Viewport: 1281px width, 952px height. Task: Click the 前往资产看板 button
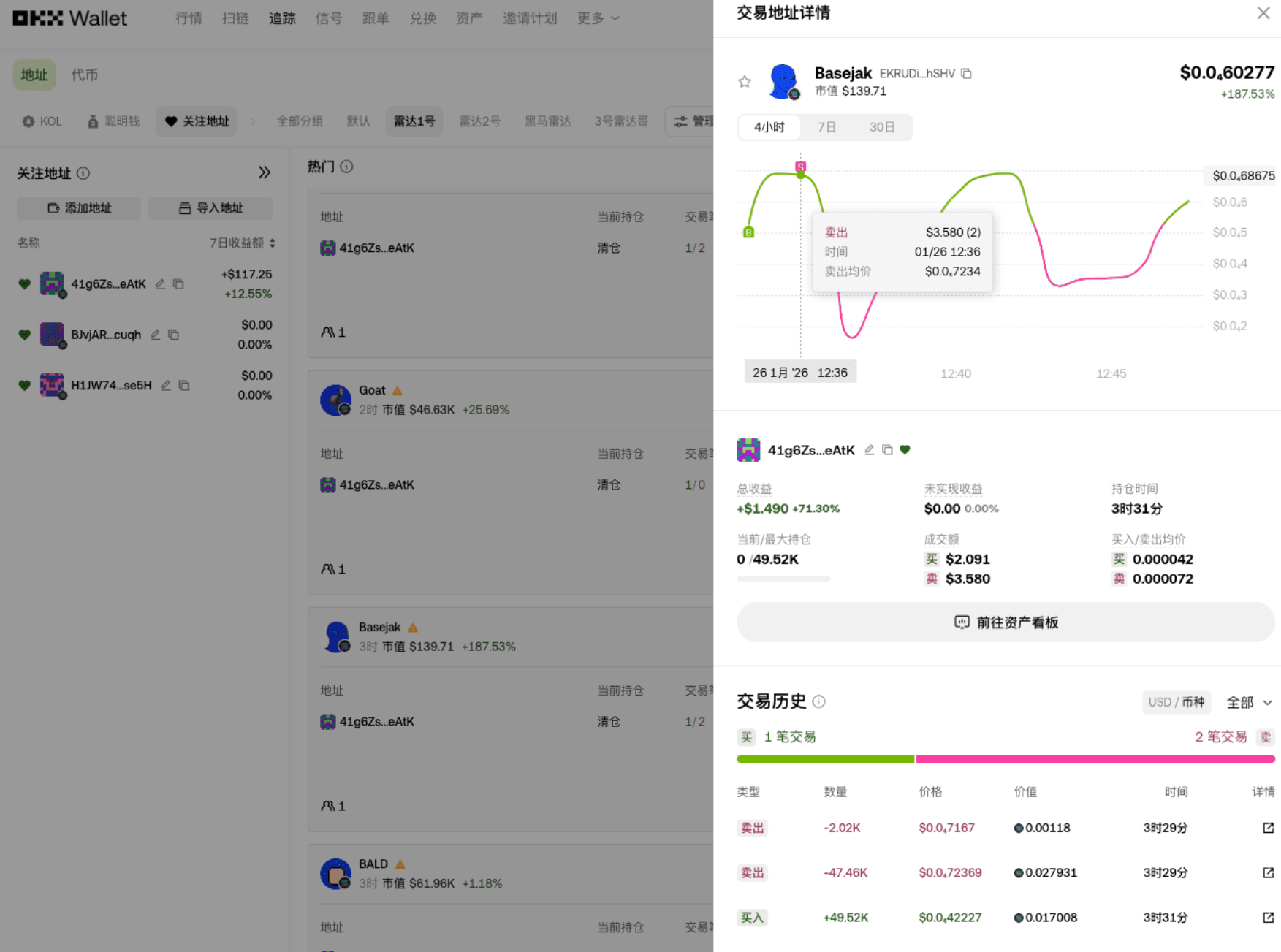point(1006,622)
